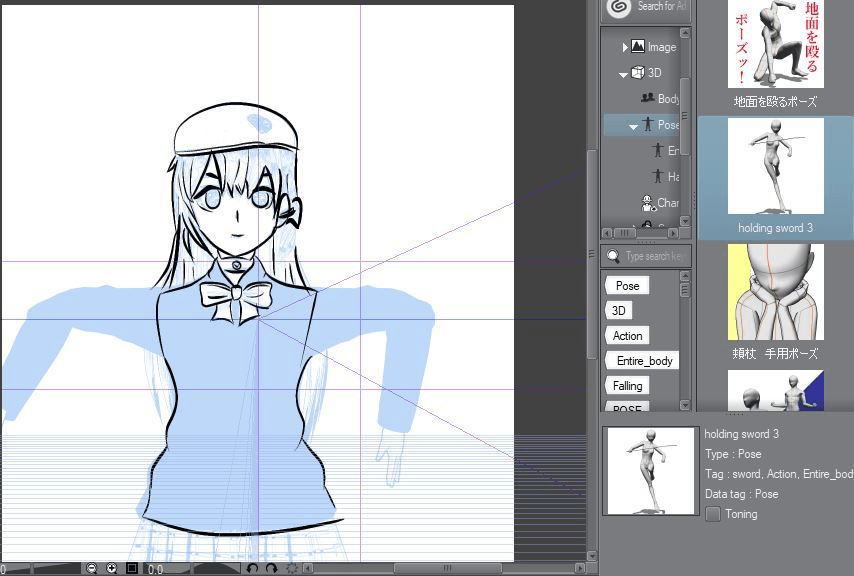Select the Falling tag filter
This screenshot has height=576, width=854.
628,386
